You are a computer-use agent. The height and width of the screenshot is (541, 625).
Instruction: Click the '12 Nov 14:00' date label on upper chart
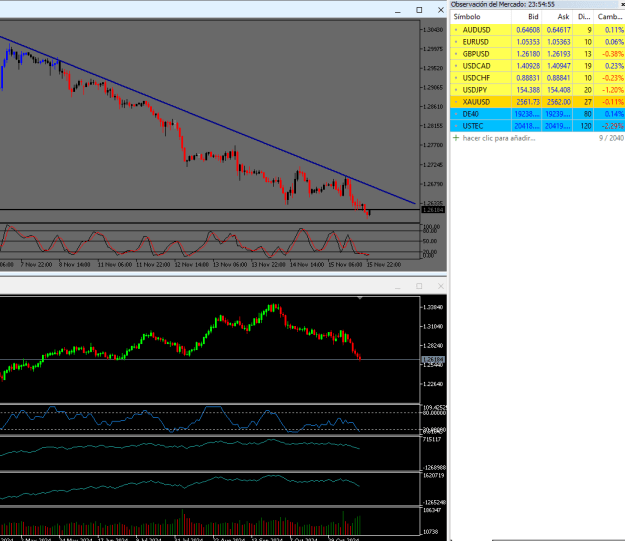(192, 264)
